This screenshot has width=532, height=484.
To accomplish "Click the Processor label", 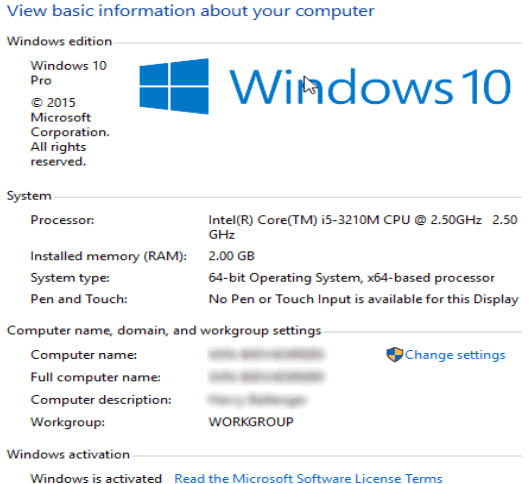I will pos(62,220).
